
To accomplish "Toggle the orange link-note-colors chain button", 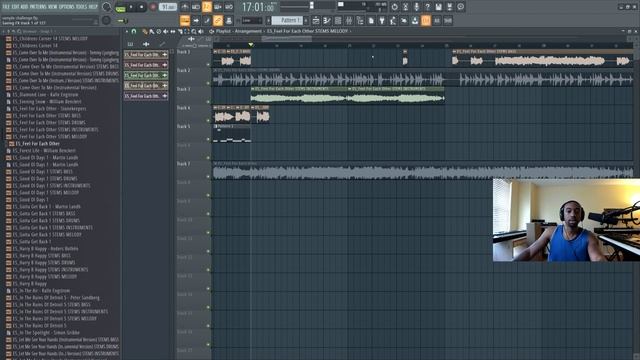I will pyautogui.click(x=218, y=20).
